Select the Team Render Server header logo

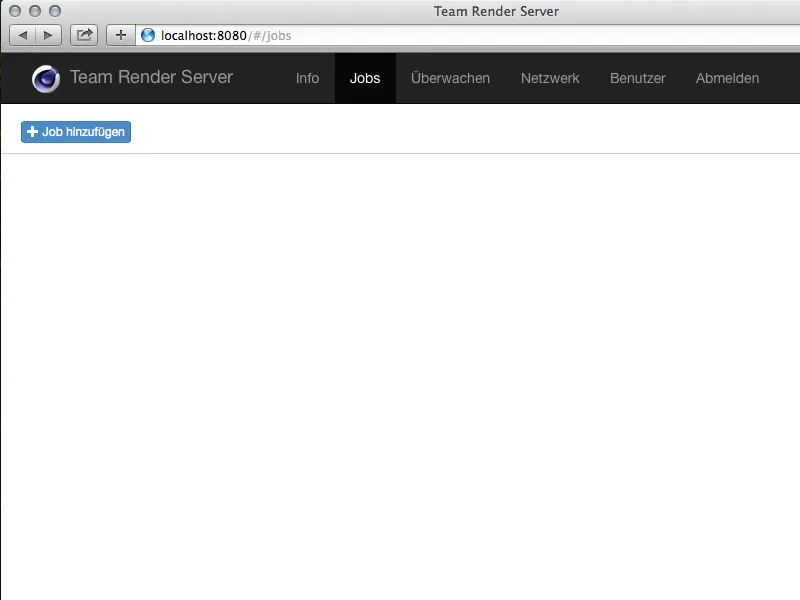(152, 77)
